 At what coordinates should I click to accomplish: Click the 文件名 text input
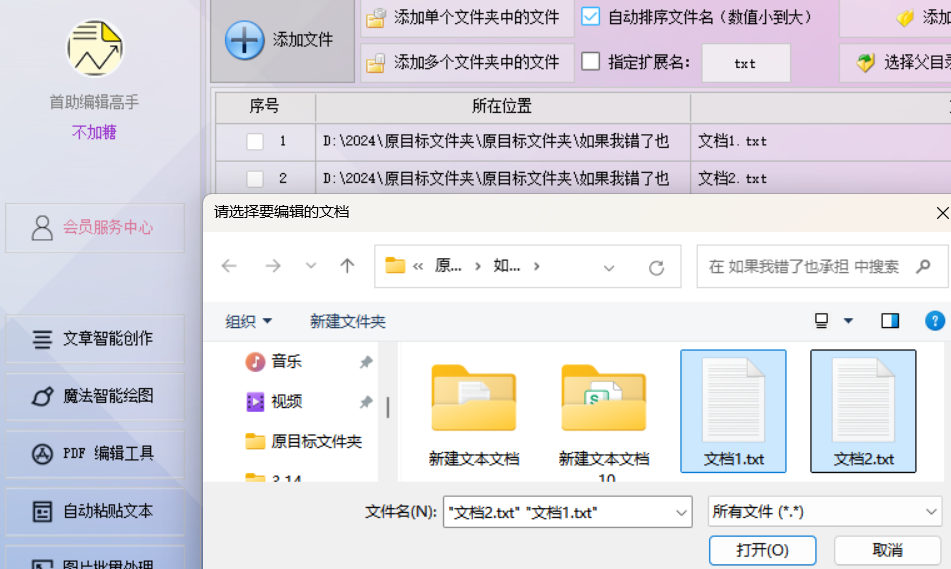[558, 513]
